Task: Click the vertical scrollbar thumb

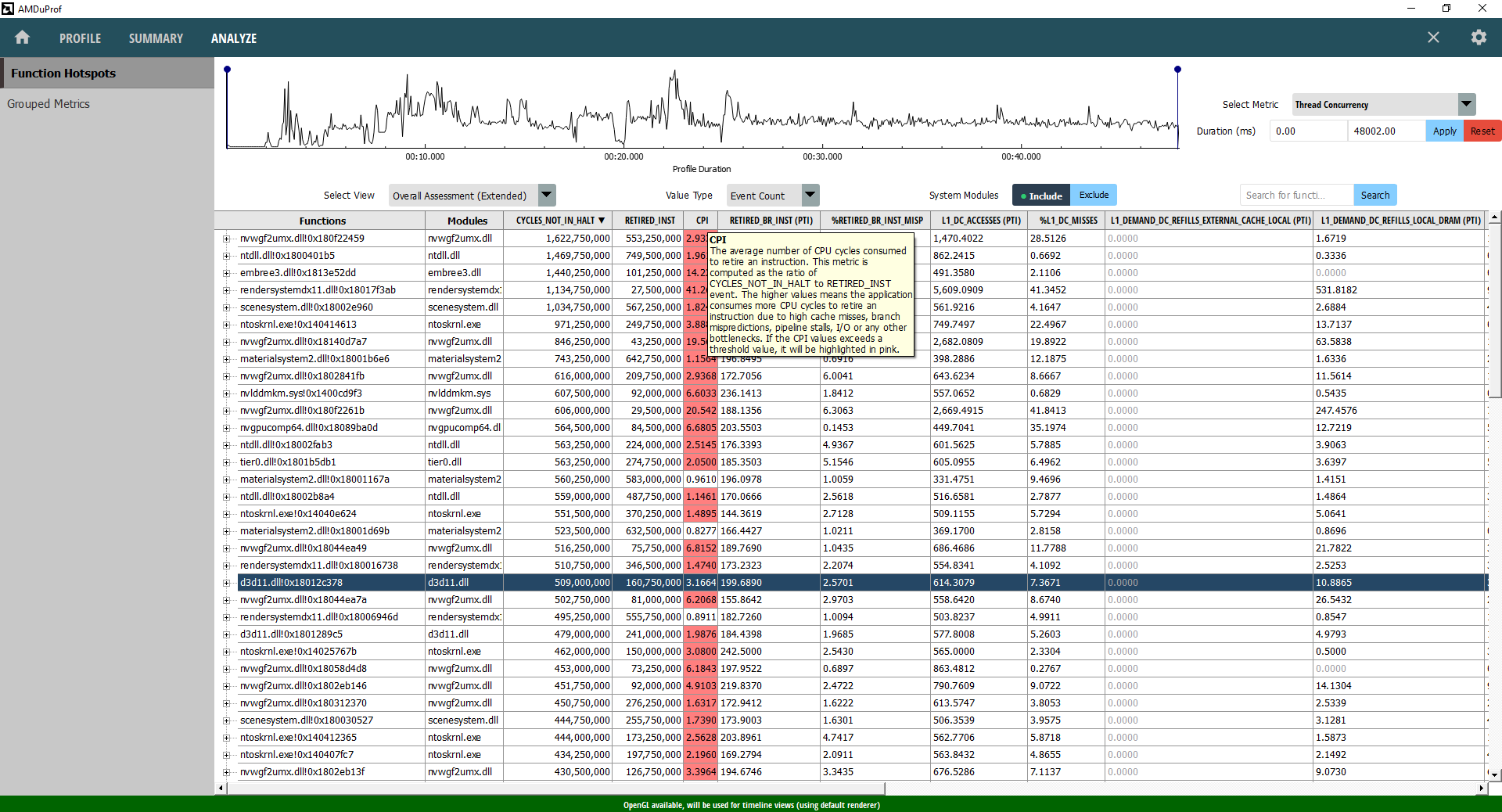Action: (x=1494, y=312)
